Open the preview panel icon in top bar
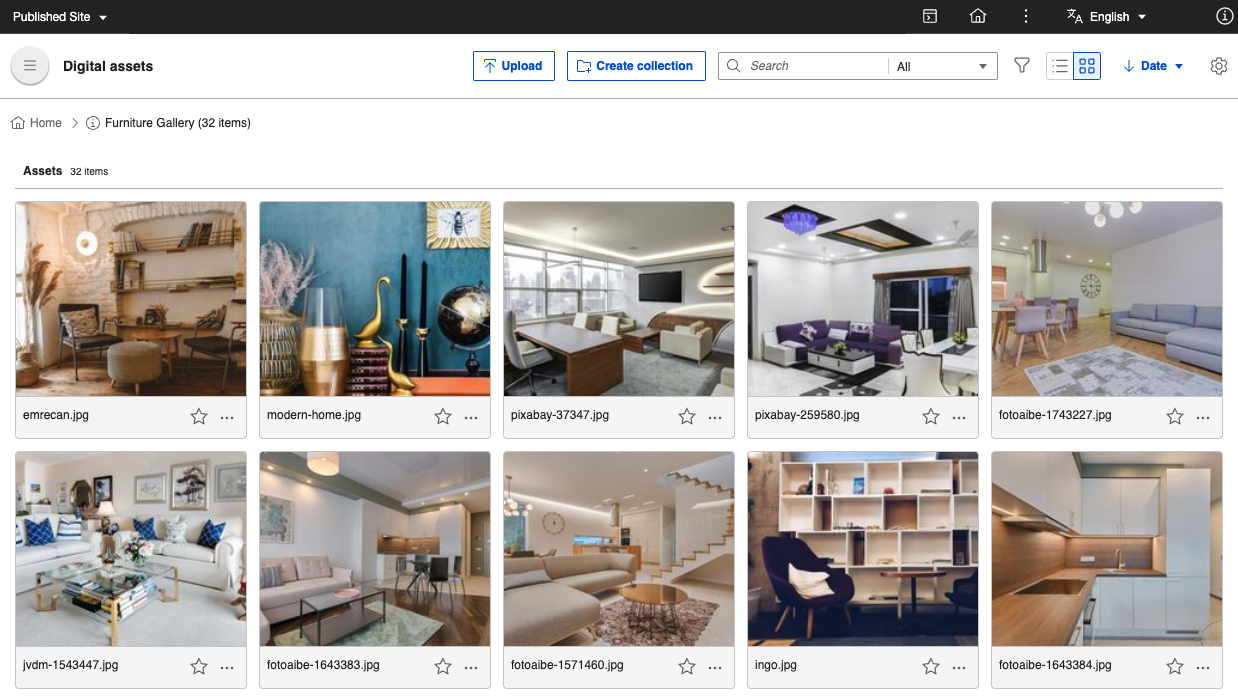1238x698 pixels. coord(930,17)
